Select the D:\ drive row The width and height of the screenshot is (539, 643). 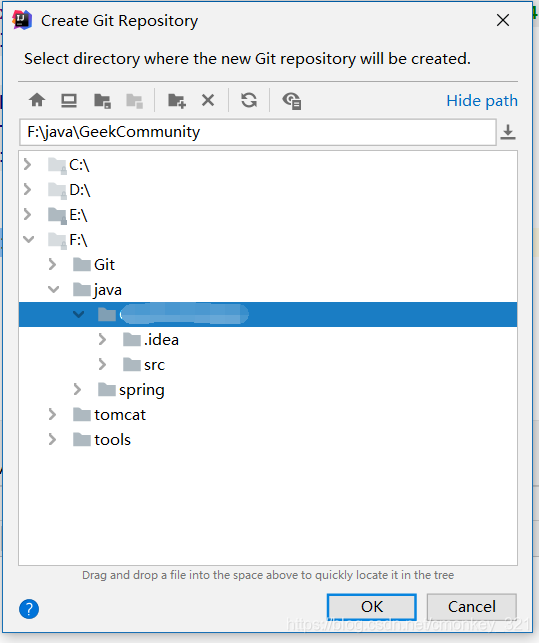coord(268,190)
